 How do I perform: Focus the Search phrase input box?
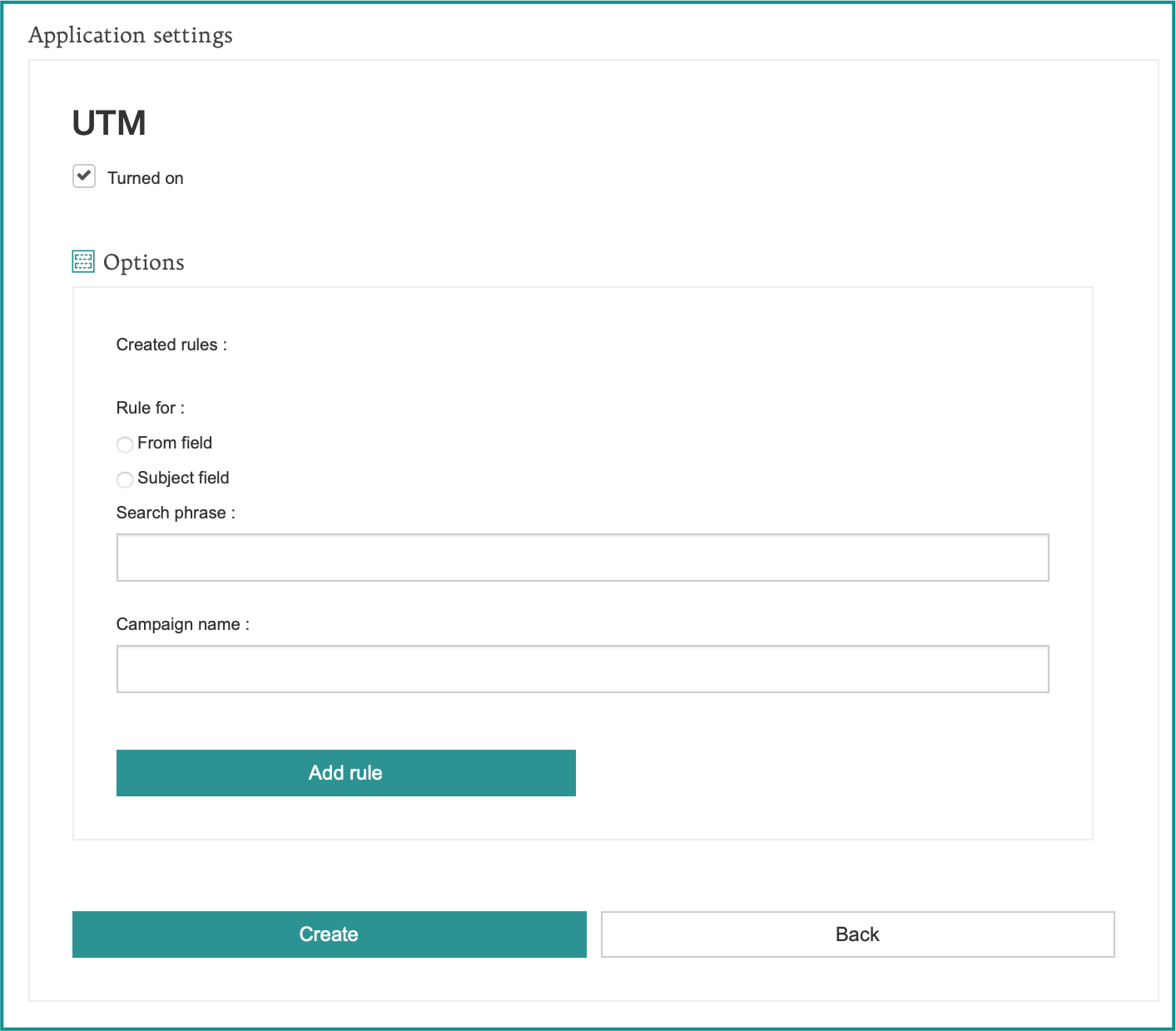(582, 558)
